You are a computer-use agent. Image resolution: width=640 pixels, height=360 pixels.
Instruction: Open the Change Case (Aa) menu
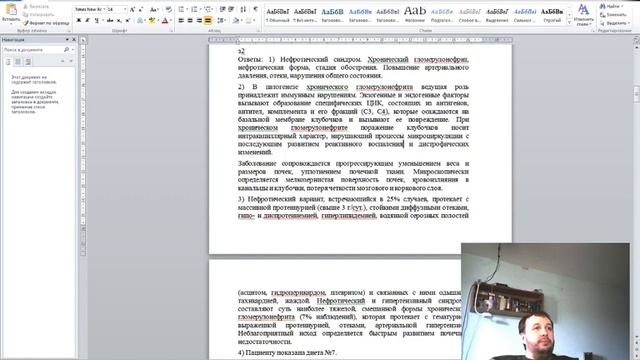153,9
